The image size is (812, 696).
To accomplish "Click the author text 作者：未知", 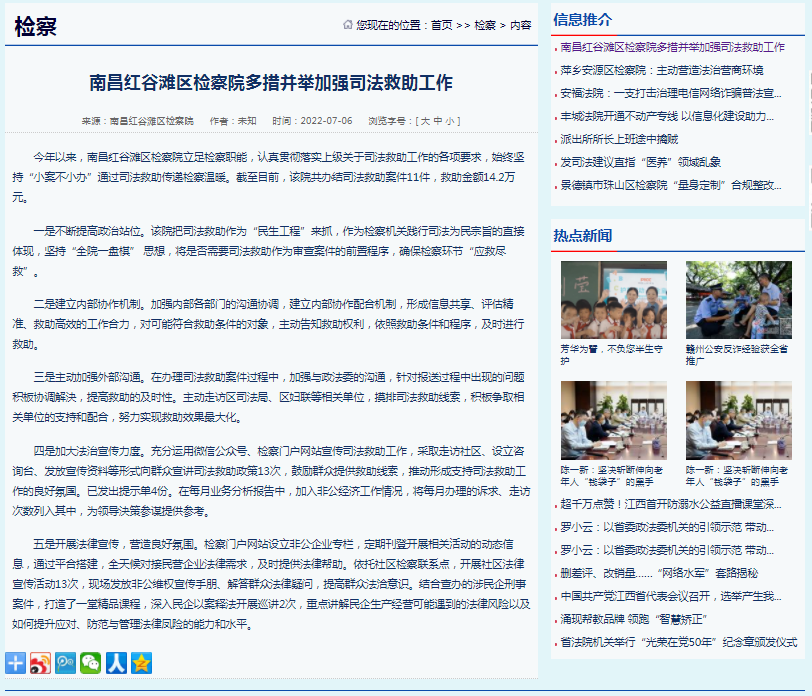I will pyautogui.click(x=233, y=121).
